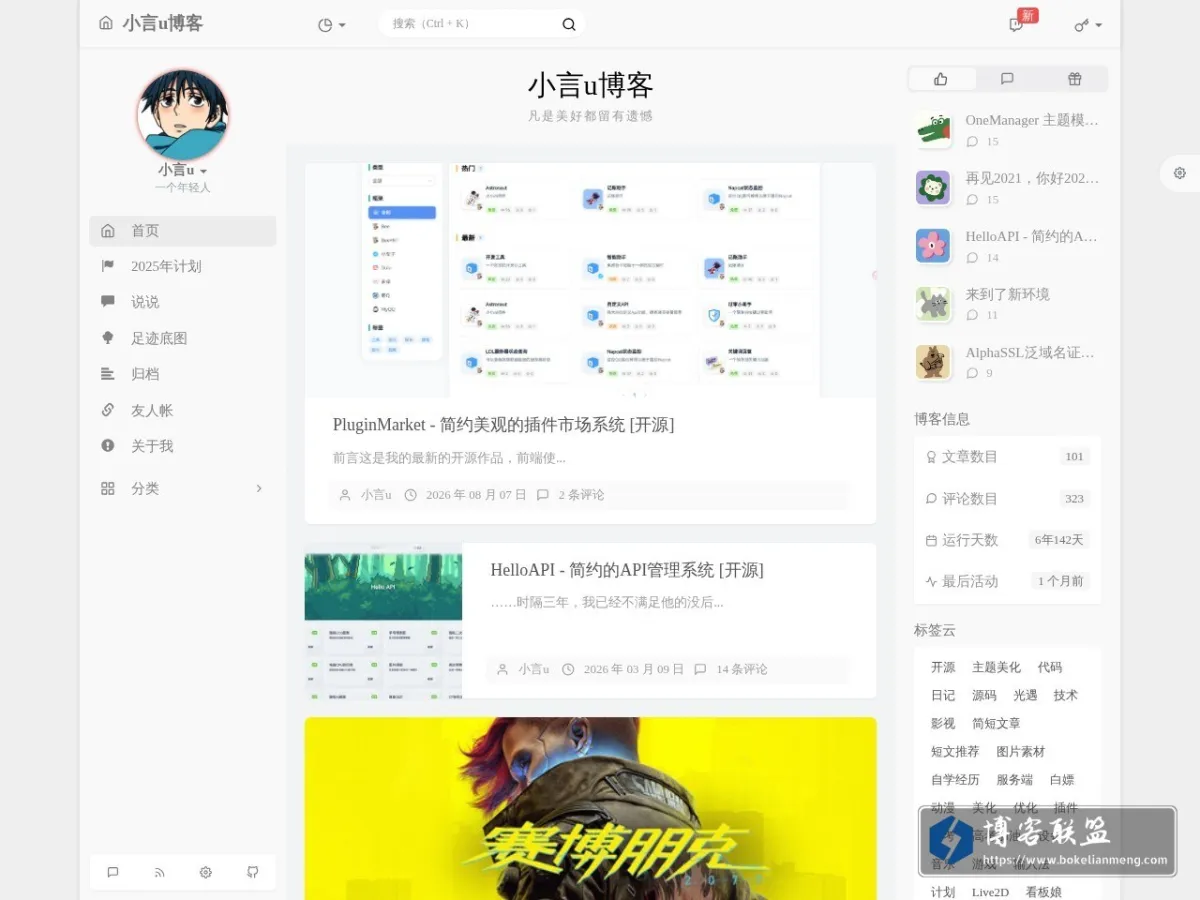This screenshot has height=900, width=1200.
Task: Select the gift icon tab
Action: (x=1075, y=79)
